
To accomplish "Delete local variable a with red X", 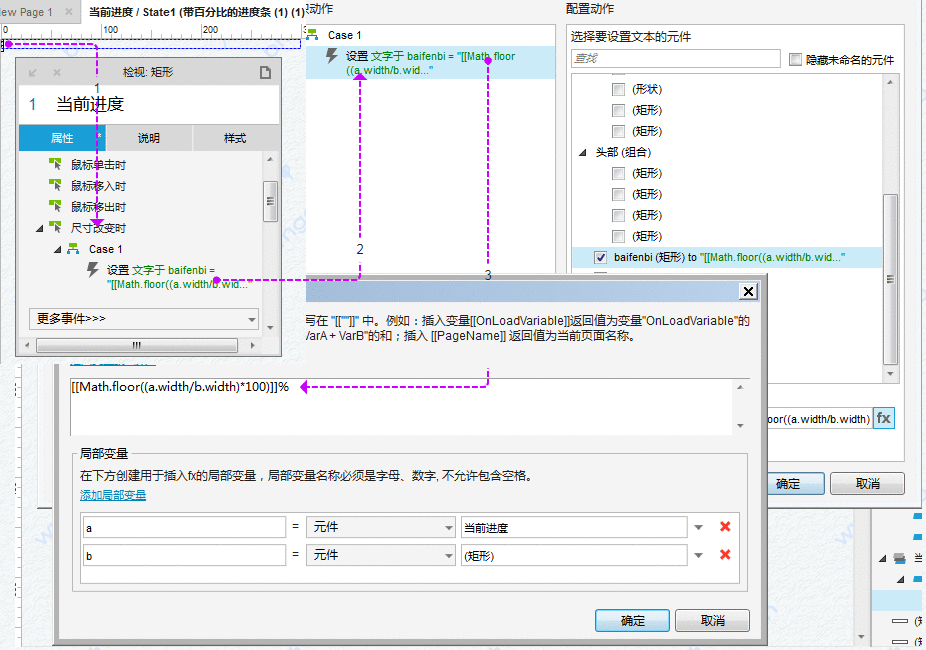I will coord(725,527).
